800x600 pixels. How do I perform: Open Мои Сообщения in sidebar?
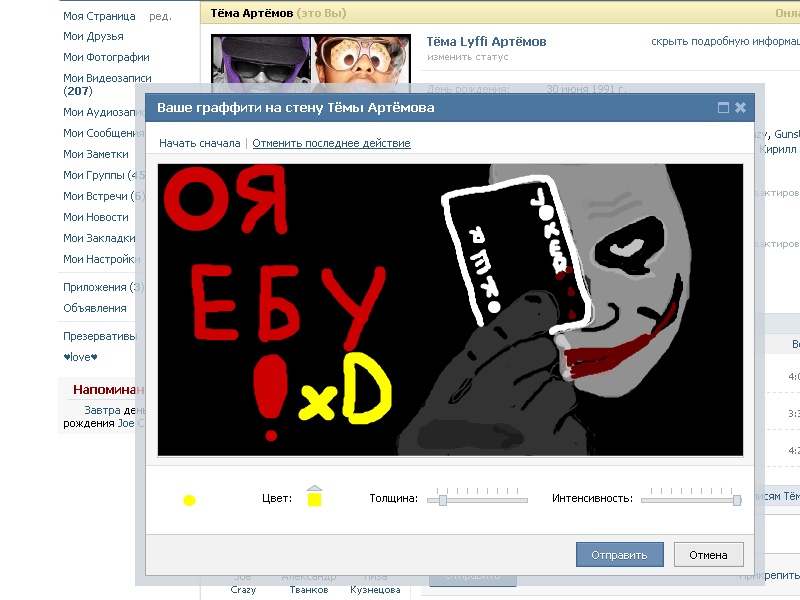click(x=104, y=133)
